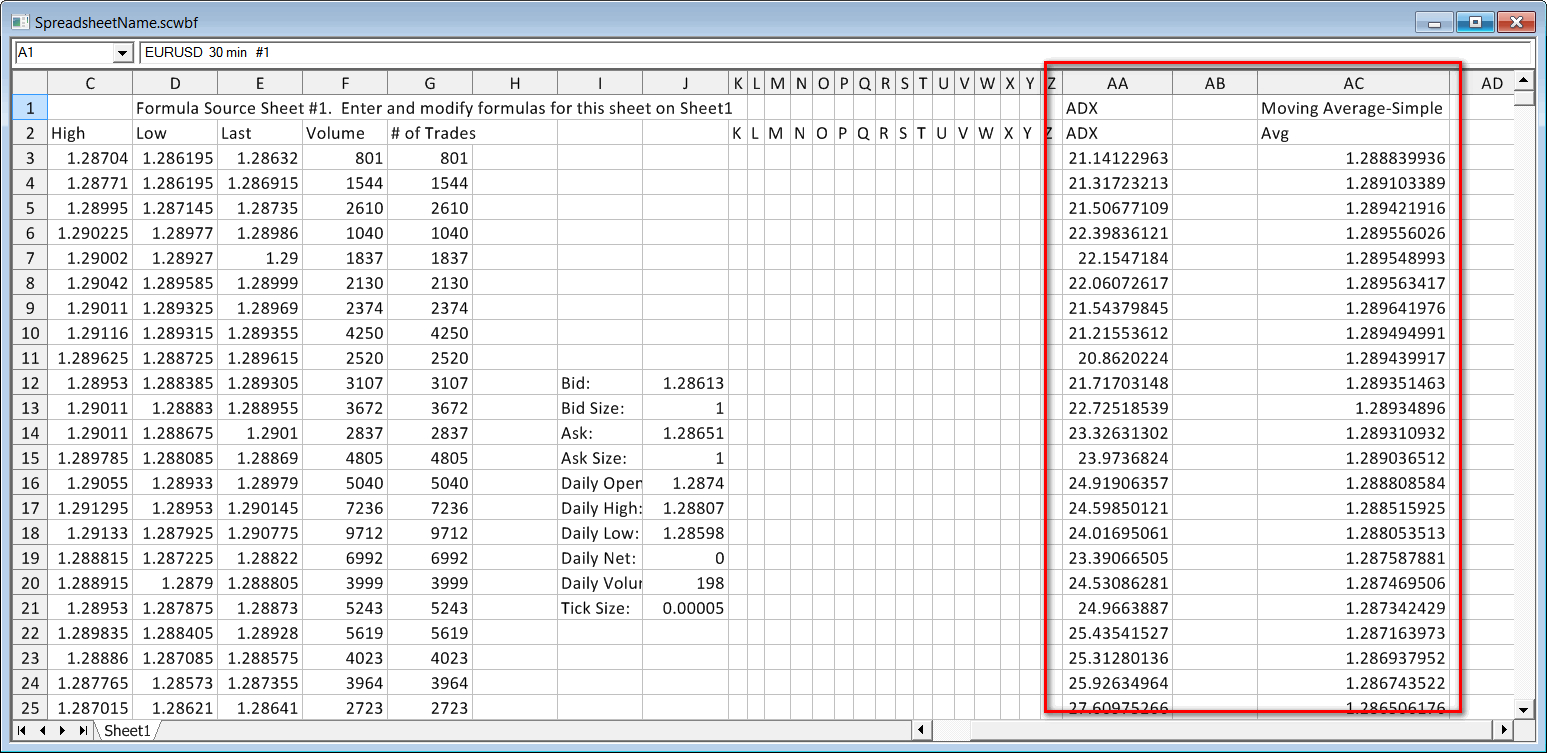Select column AA header
Screen dimensions: 1547x753
1117,83
